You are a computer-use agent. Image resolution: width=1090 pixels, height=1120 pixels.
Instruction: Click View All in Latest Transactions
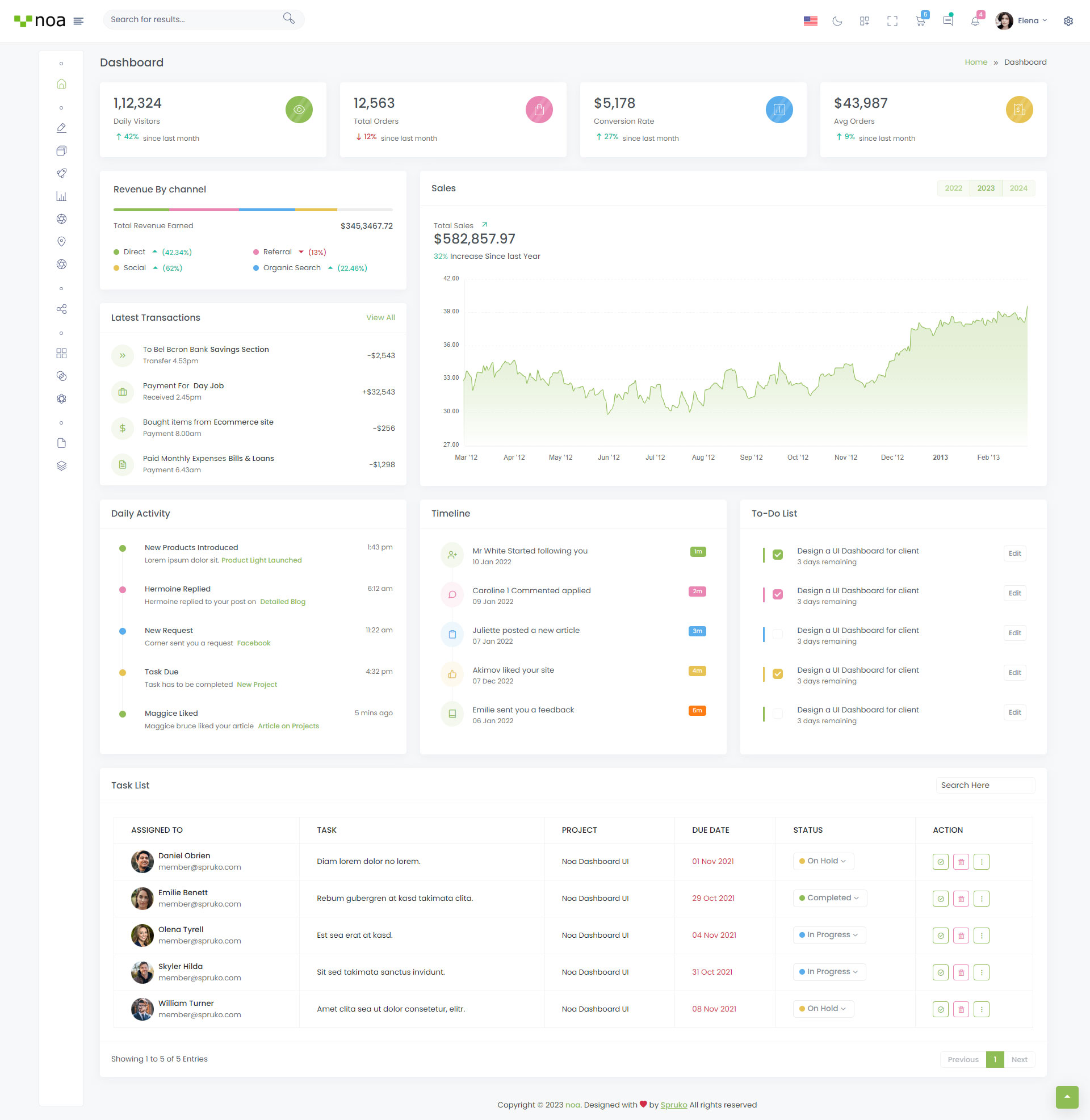380,318
